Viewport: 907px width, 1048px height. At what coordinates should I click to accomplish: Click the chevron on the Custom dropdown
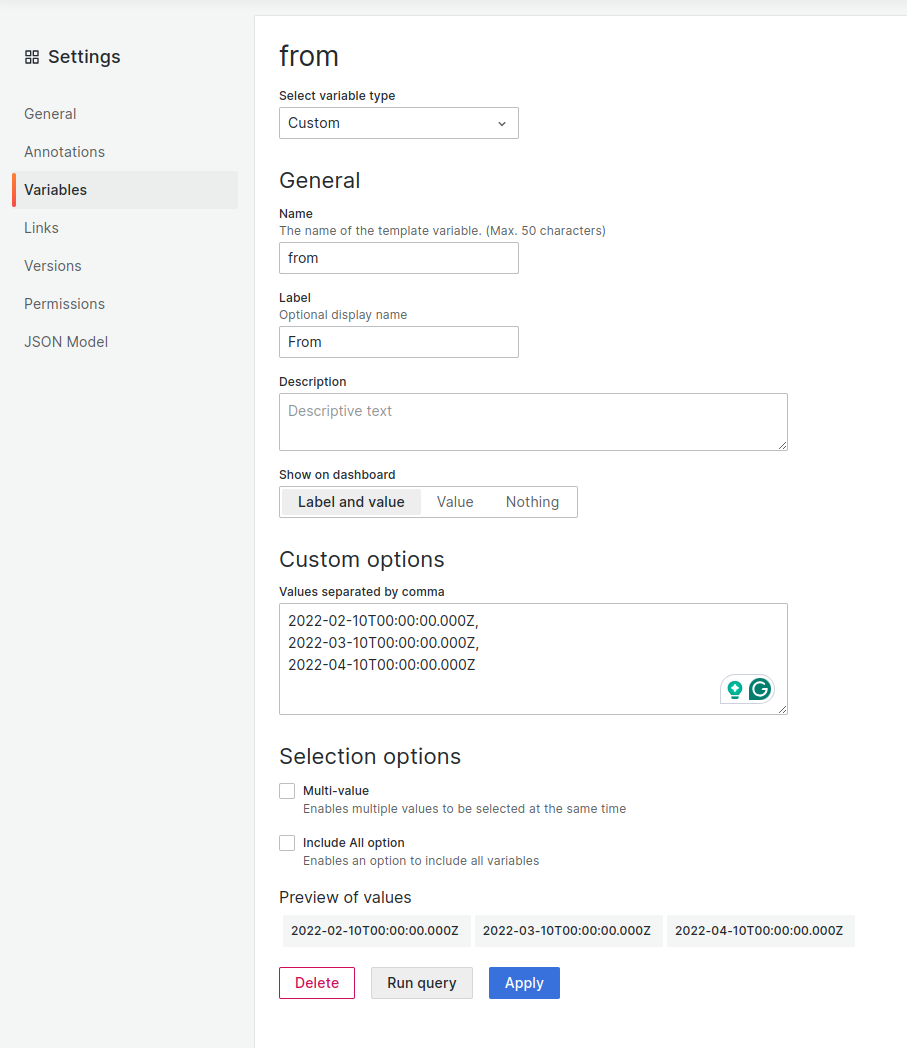tap(502, 123)
